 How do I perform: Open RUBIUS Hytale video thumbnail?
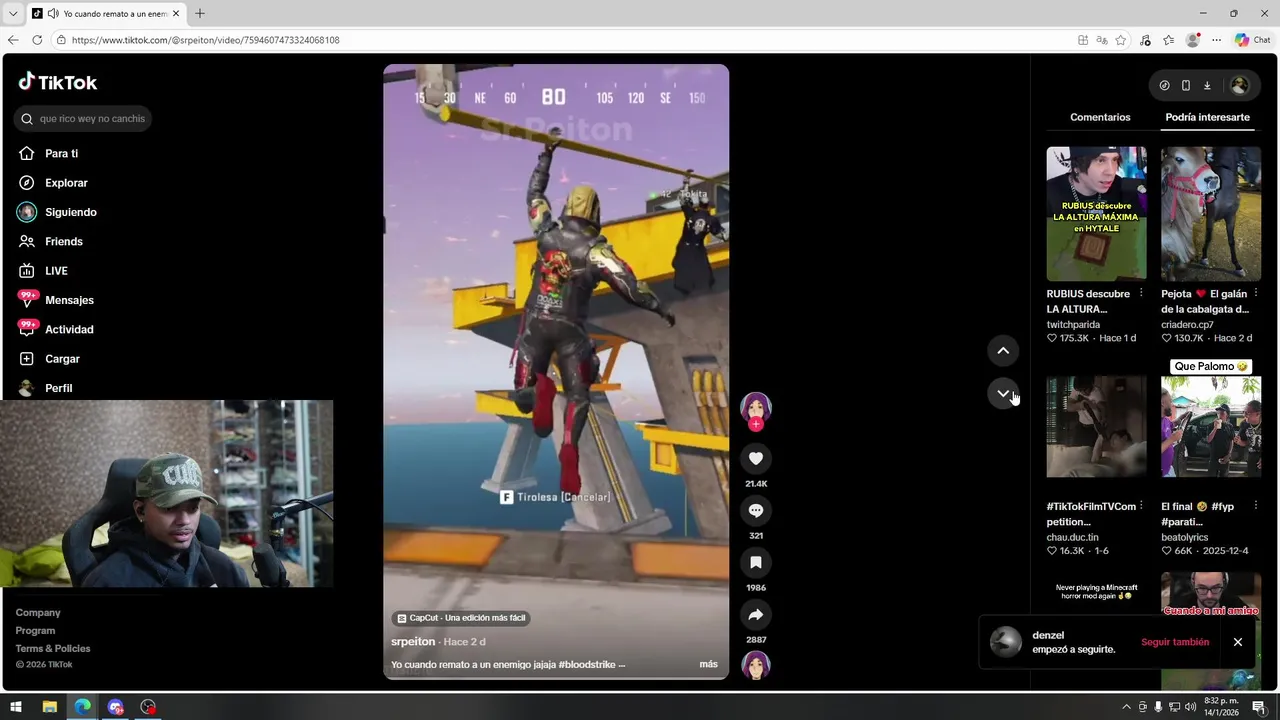tap(1096, 214)
